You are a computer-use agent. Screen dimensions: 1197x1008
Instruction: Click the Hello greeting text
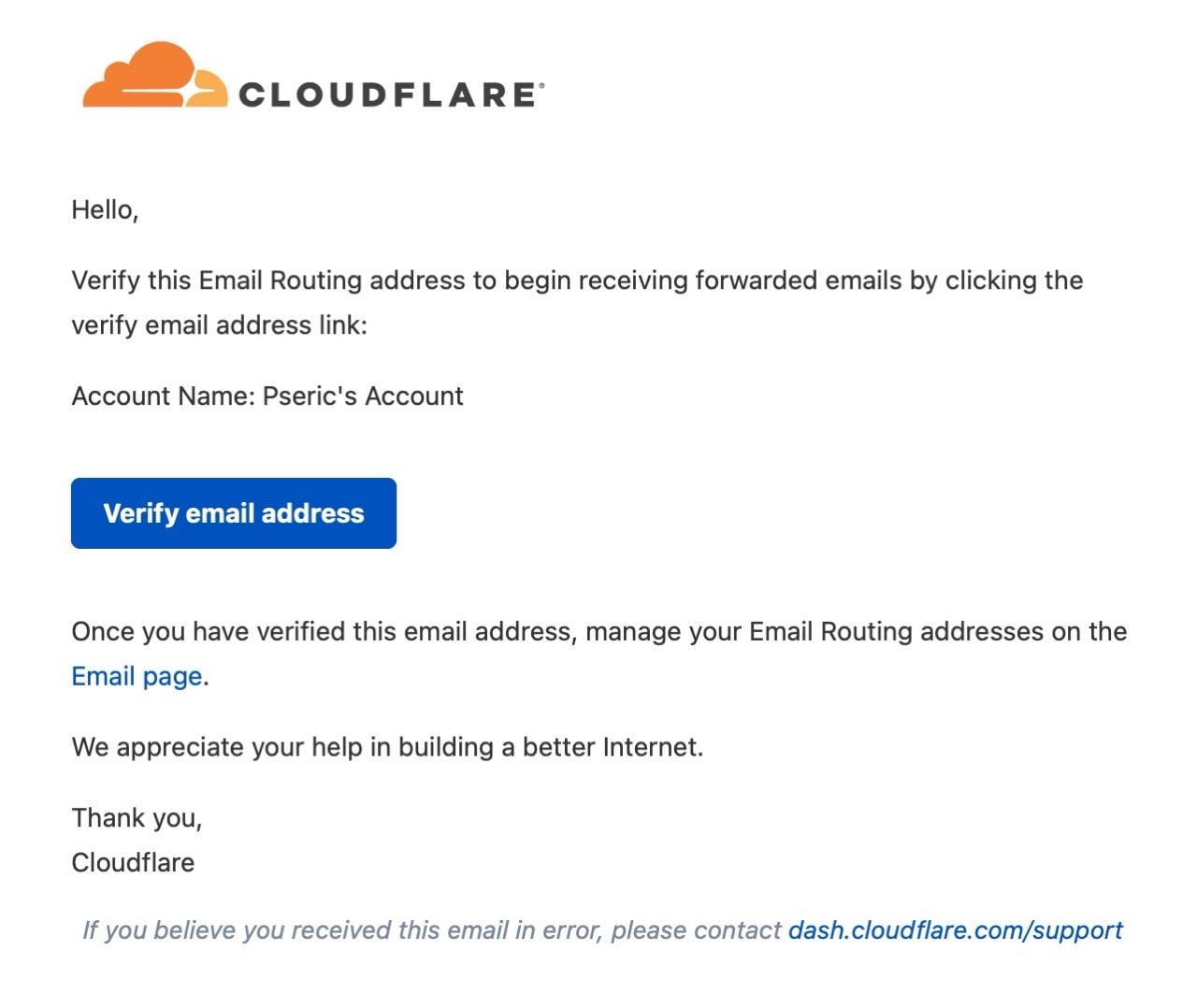(x=105, y=209)
